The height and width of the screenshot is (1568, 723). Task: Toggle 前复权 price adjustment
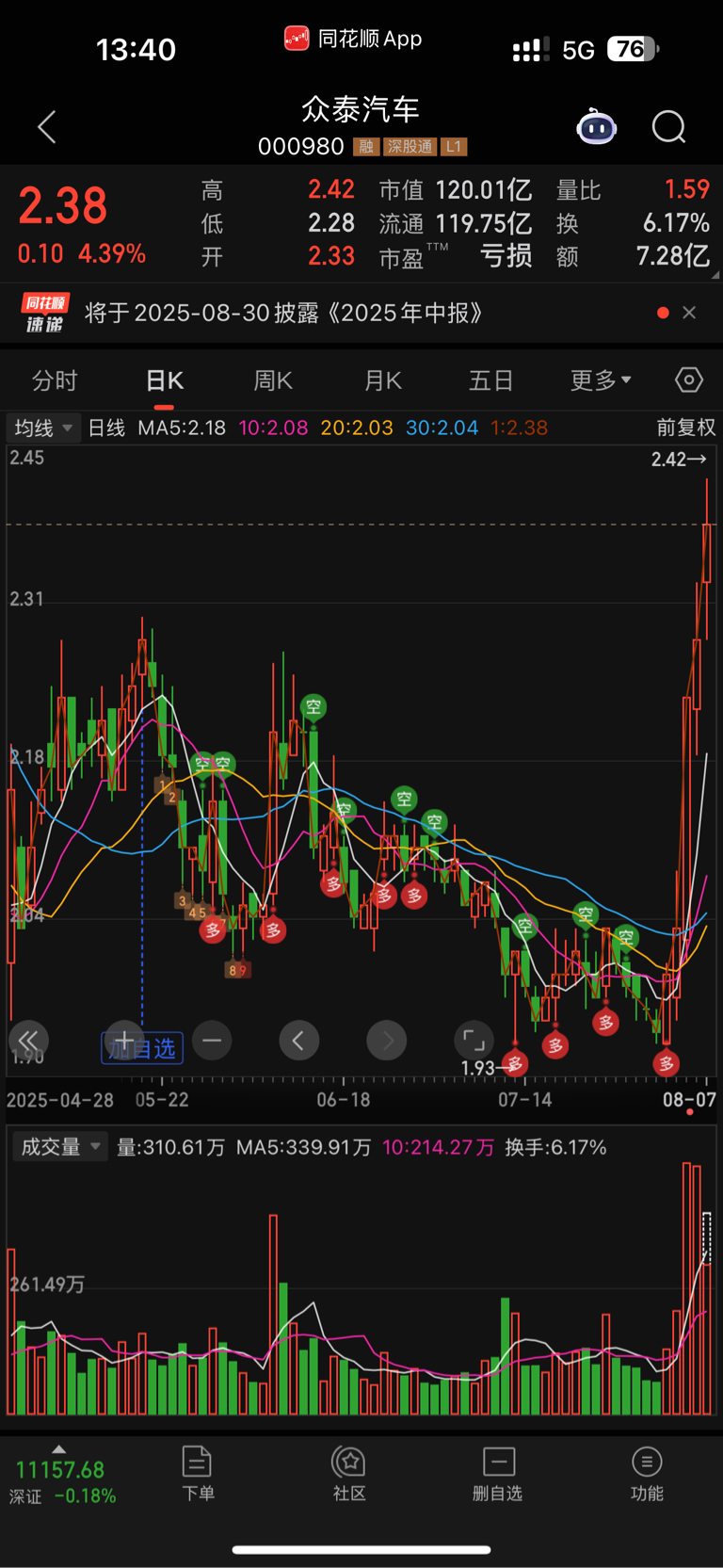click(x=685, y=428)
